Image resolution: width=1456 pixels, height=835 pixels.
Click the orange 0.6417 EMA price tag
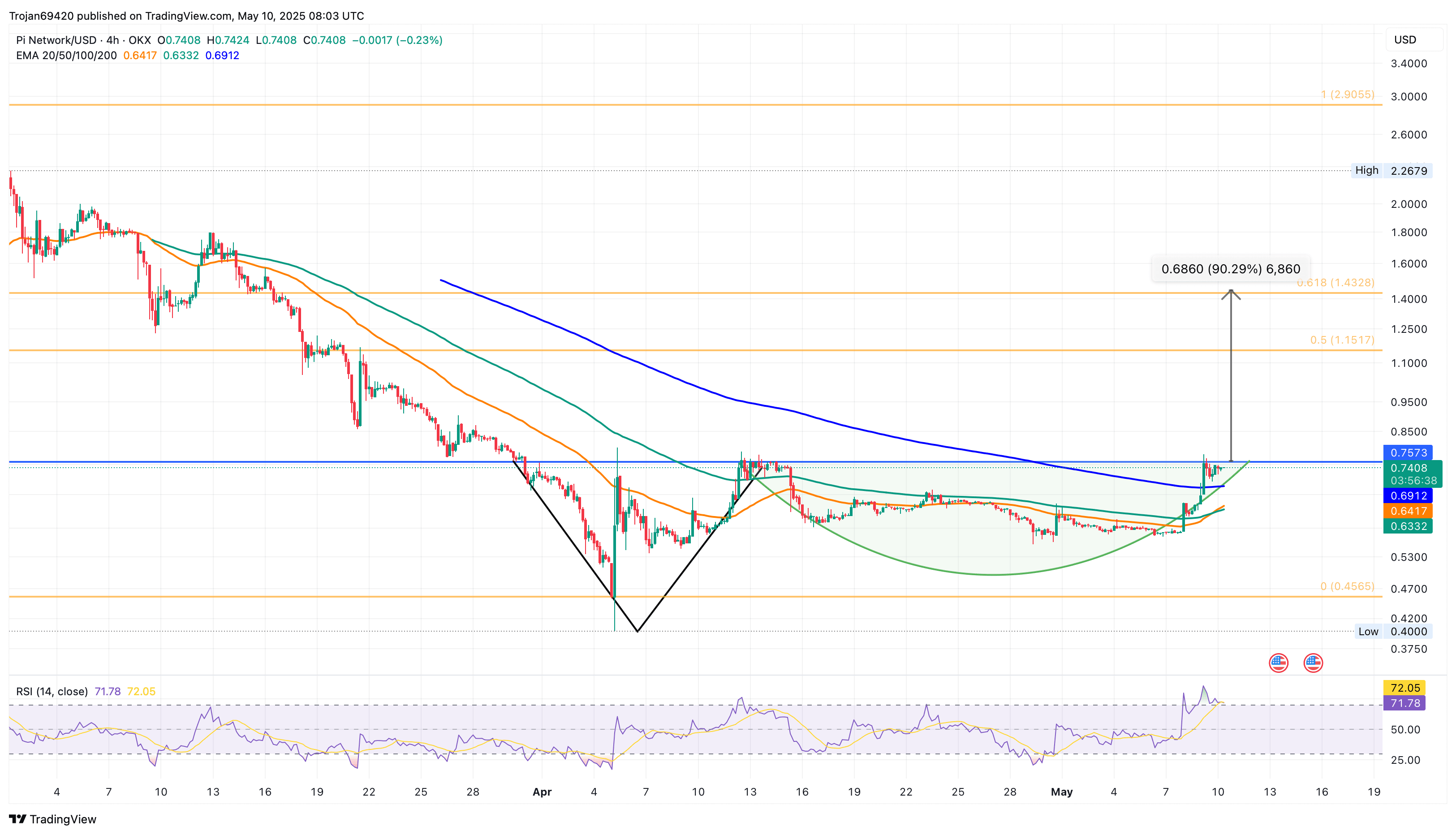(x=1408, y=511)
